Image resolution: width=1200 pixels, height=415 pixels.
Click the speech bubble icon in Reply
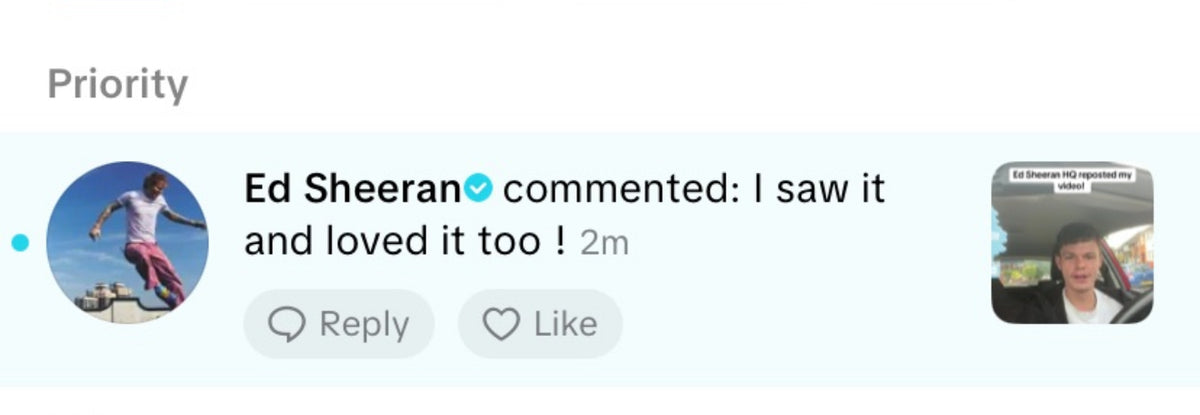(x=289, y=324)
